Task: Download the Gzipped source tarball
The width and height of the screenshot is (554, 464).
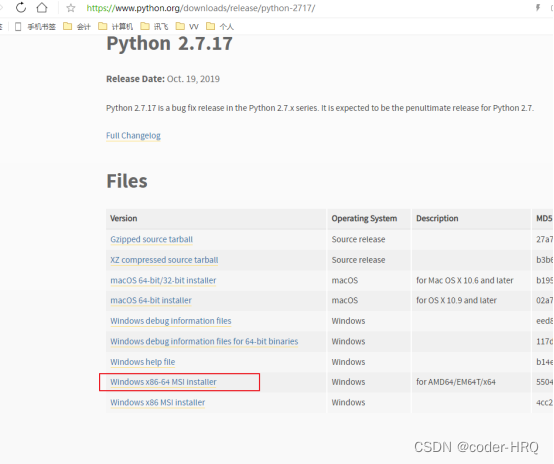Action: pyautogui.click(x=152, y=239)
